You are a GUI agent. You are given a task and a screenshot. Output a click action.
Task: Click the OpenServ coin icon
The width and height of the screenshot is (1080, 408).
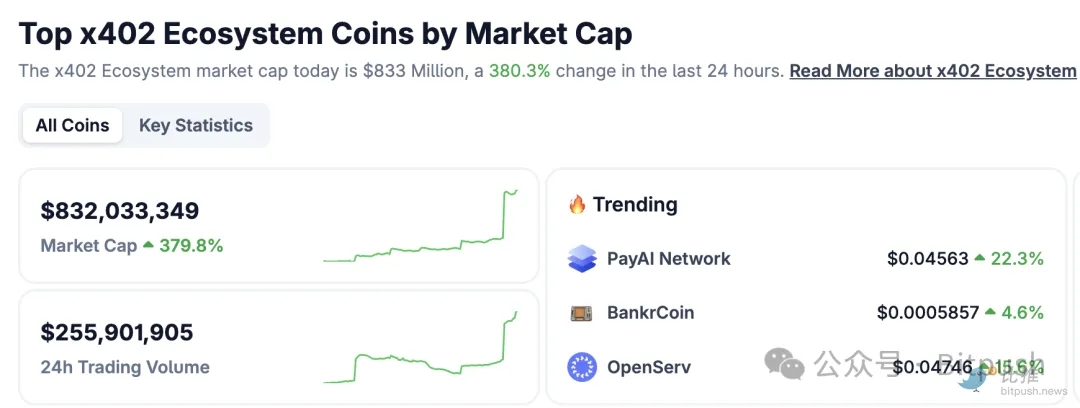tap(581, 367)
